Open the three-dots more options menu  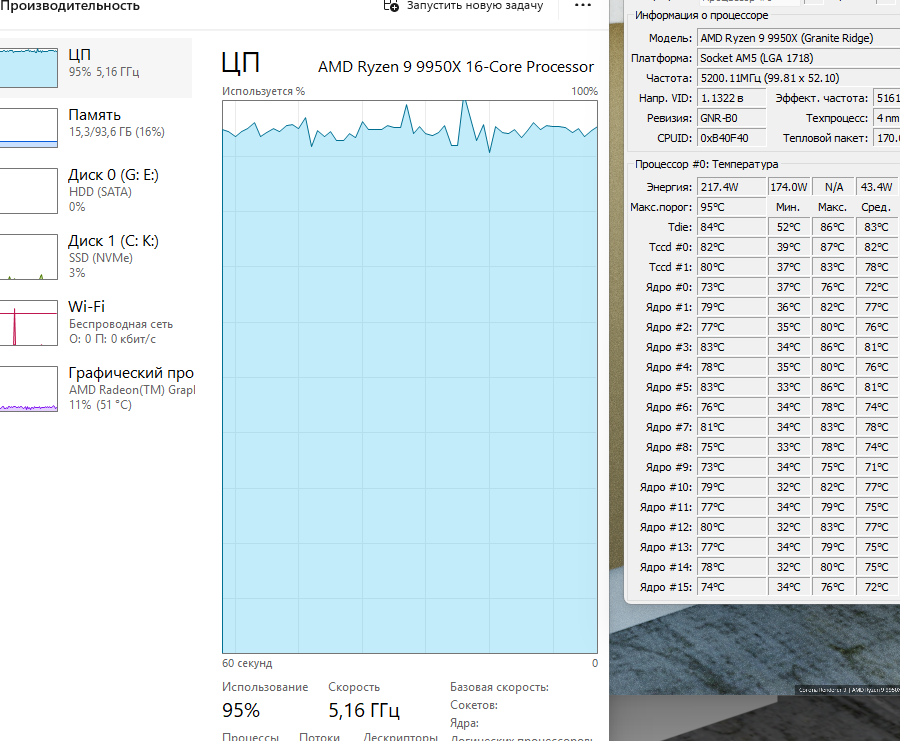point(583,6)
